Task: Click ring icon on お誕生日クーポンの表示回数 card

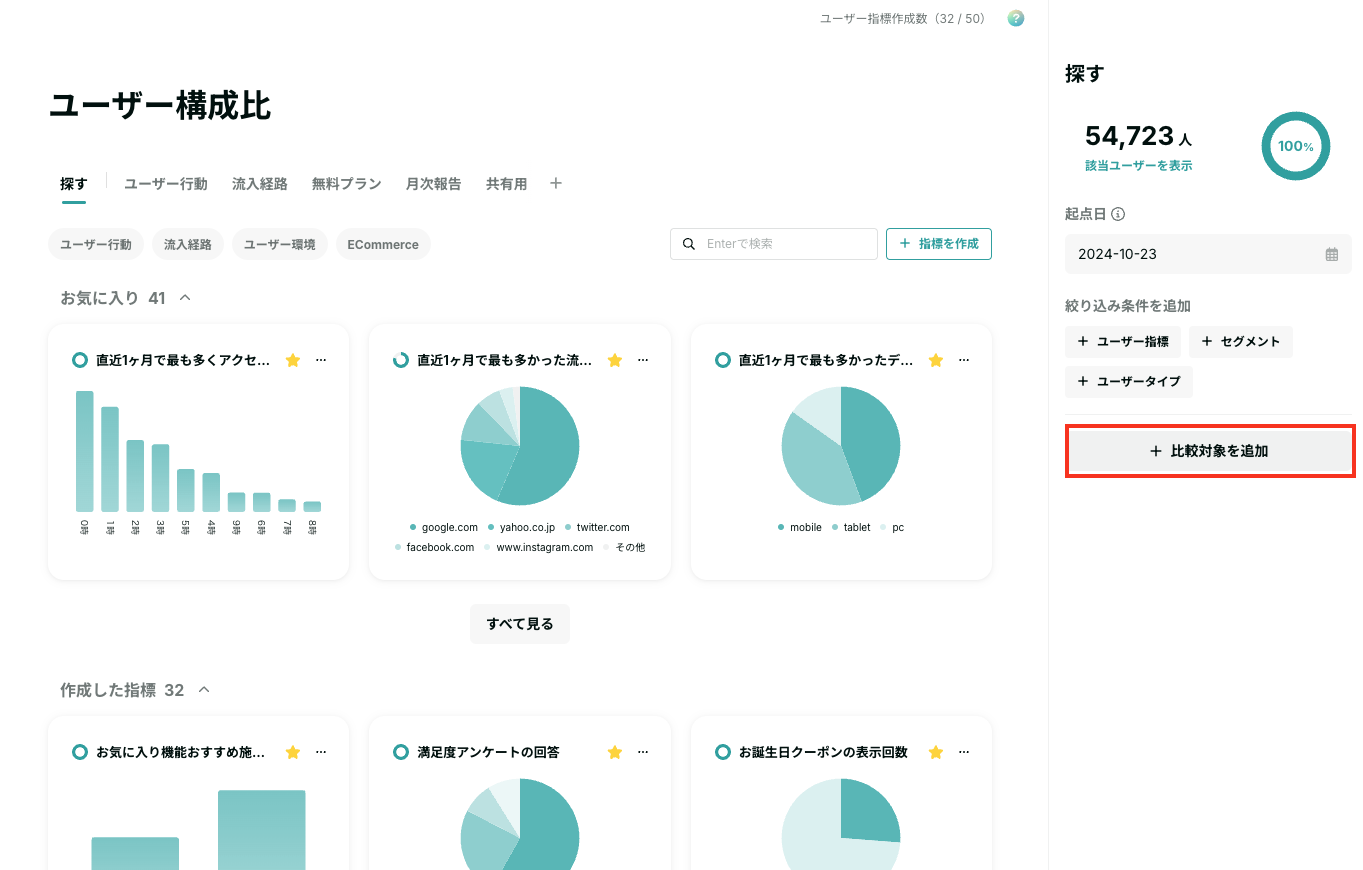Action: [723, 752]
